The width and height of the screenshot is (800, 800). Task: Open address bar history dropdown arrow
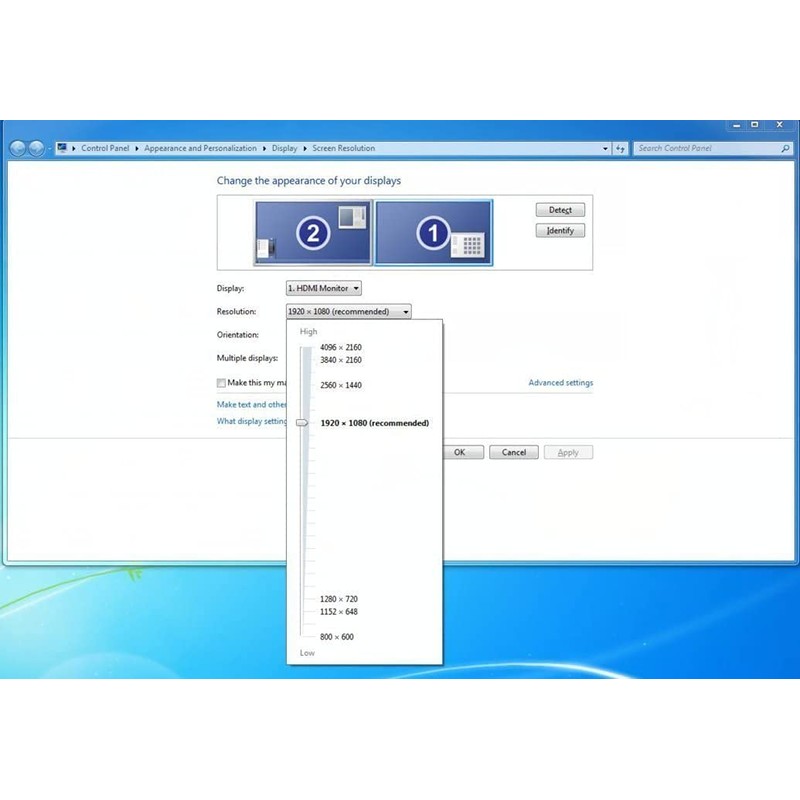(x=605, y=148)
